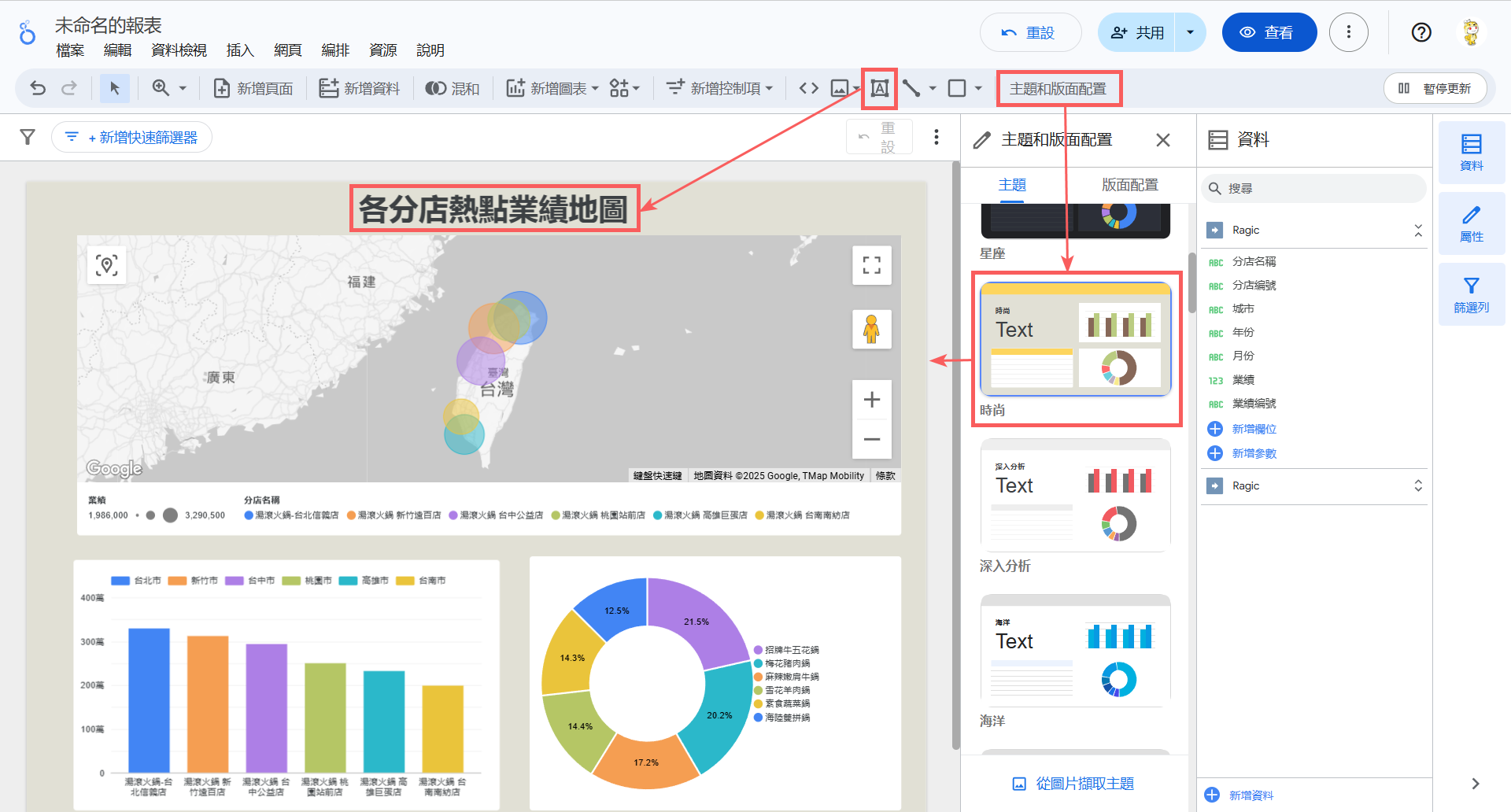Open the 新增圖表 chart dropdown
The width and height of the screenshot is (1511, 812).
tap(552, 88)
